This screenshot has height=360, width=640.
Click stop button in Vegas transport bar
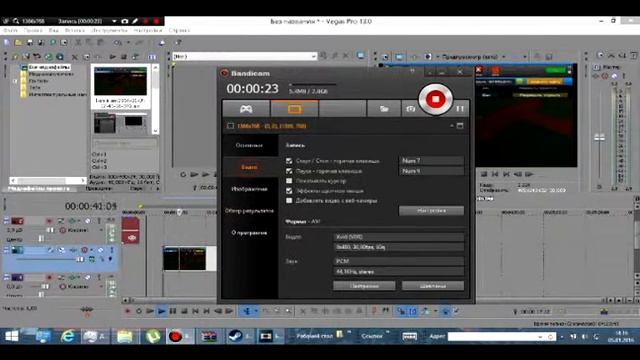pyautogui.click(x=184, y=311)
